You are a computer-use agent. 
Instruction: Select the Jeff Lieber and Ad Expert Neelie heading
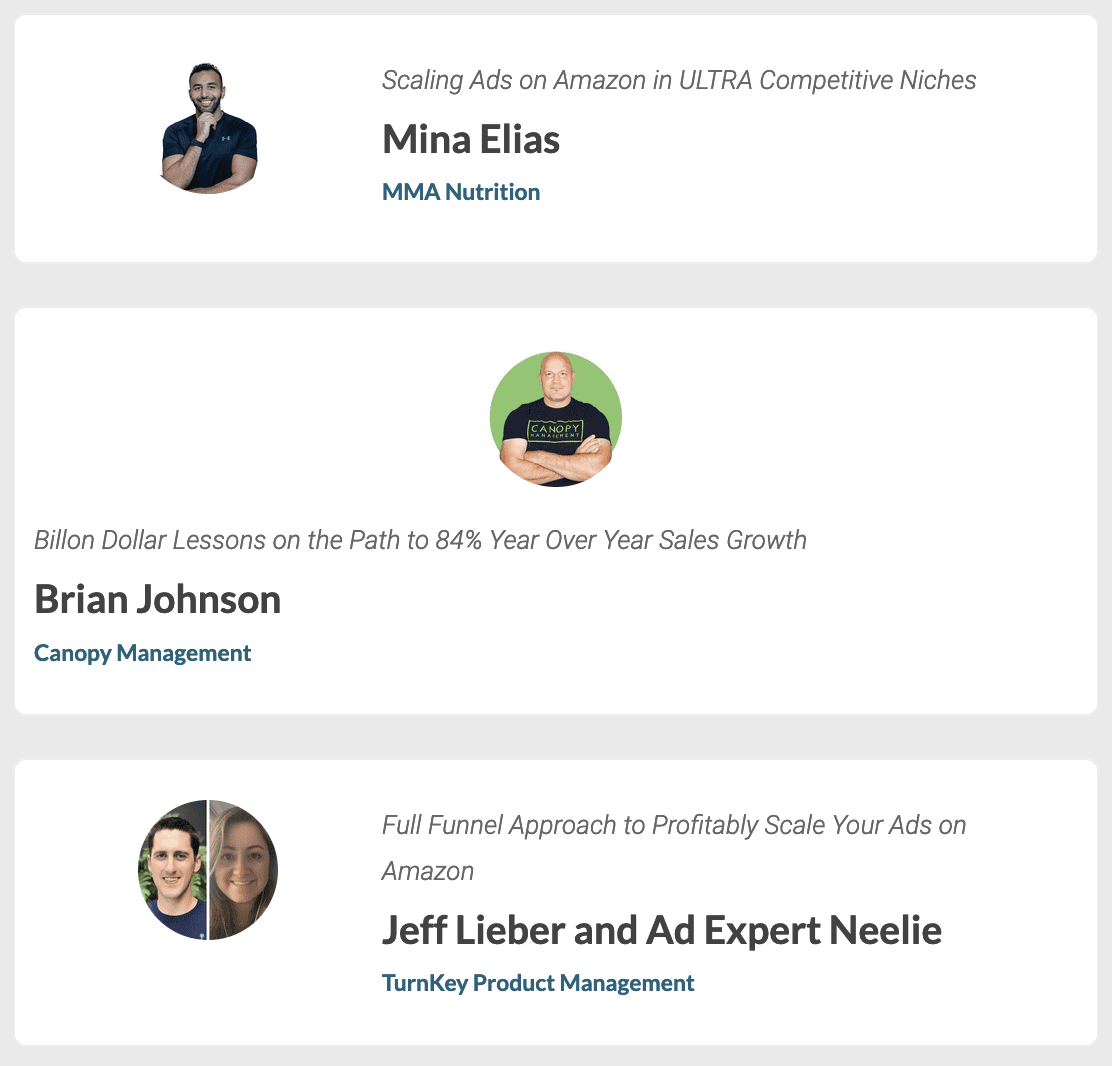point(662,930)
